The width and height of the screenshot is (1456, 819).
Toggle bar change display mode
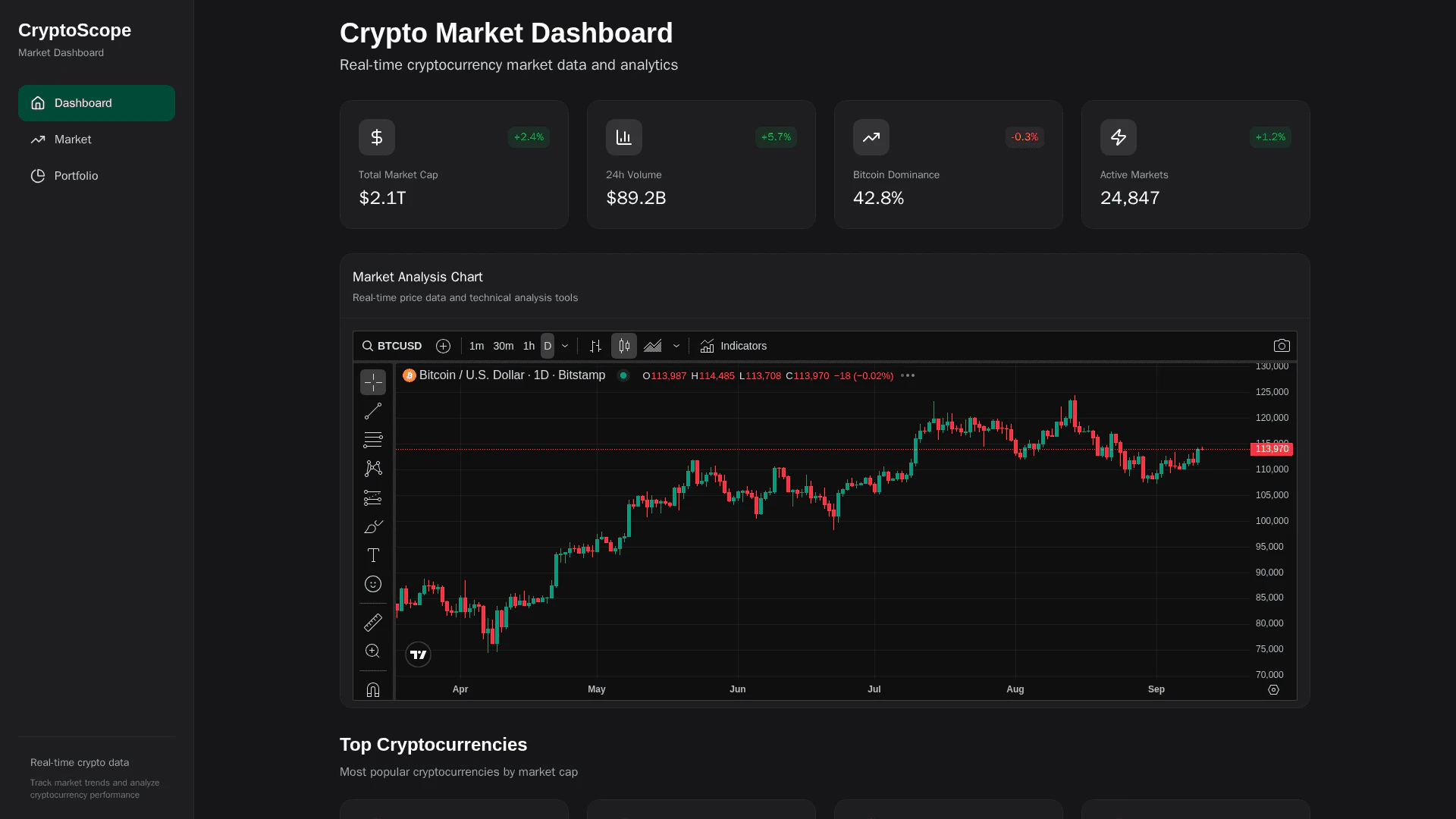pyautogui.click(x=595, y=345)
